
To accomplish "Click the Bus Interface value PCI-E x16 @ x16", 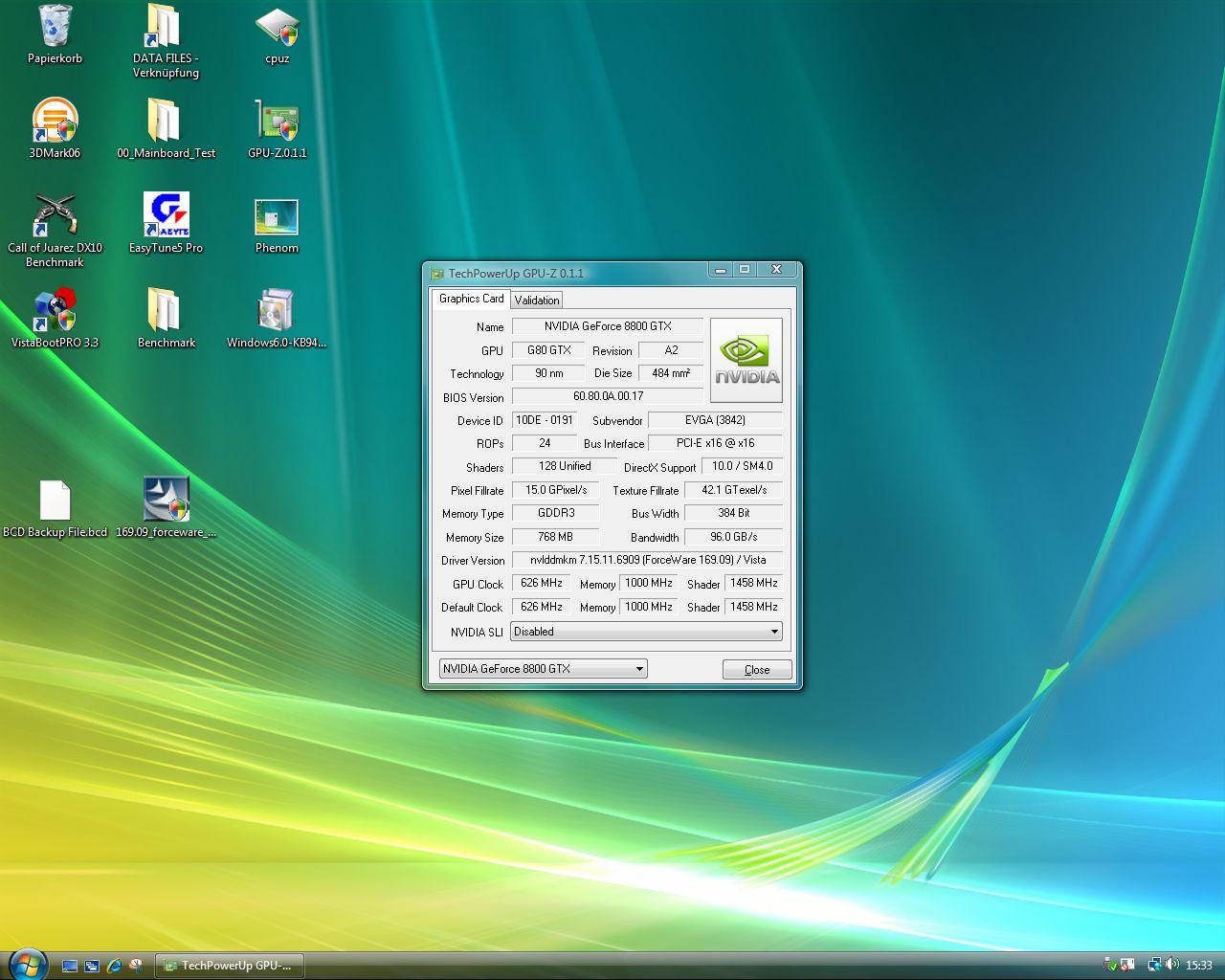I will click(715, 443).
